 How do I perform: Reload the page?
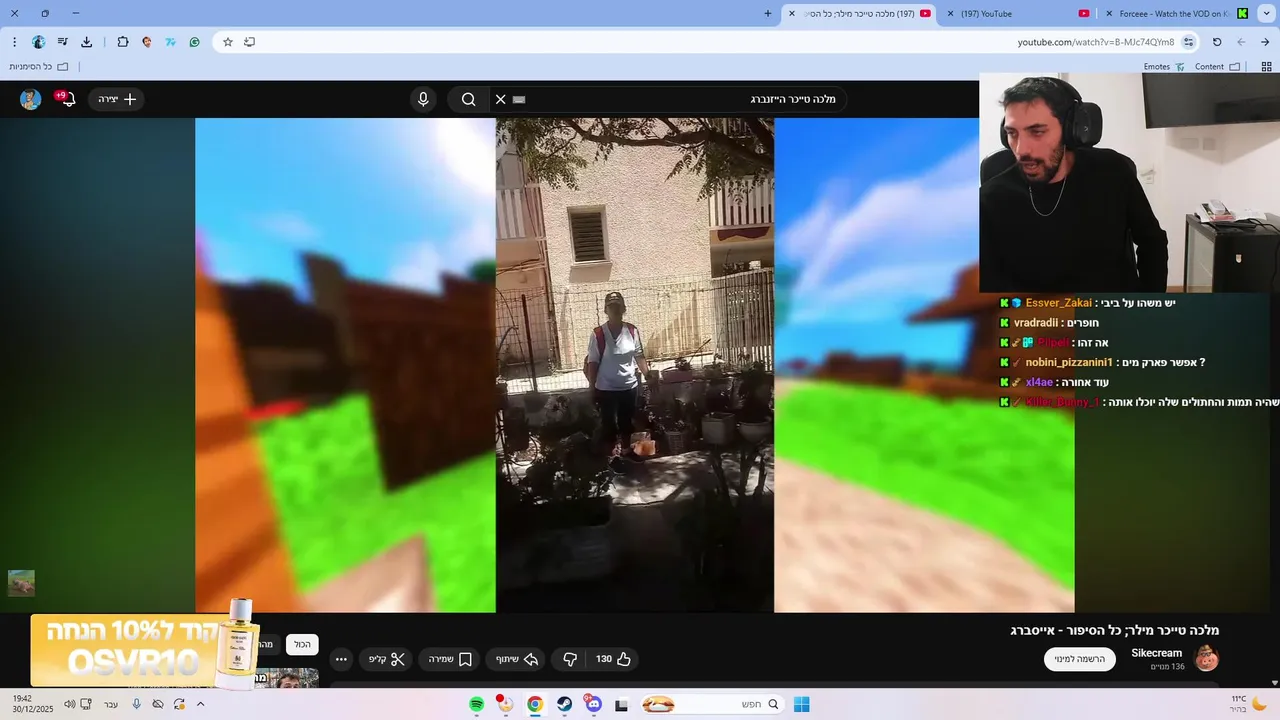coord(1217,42)
